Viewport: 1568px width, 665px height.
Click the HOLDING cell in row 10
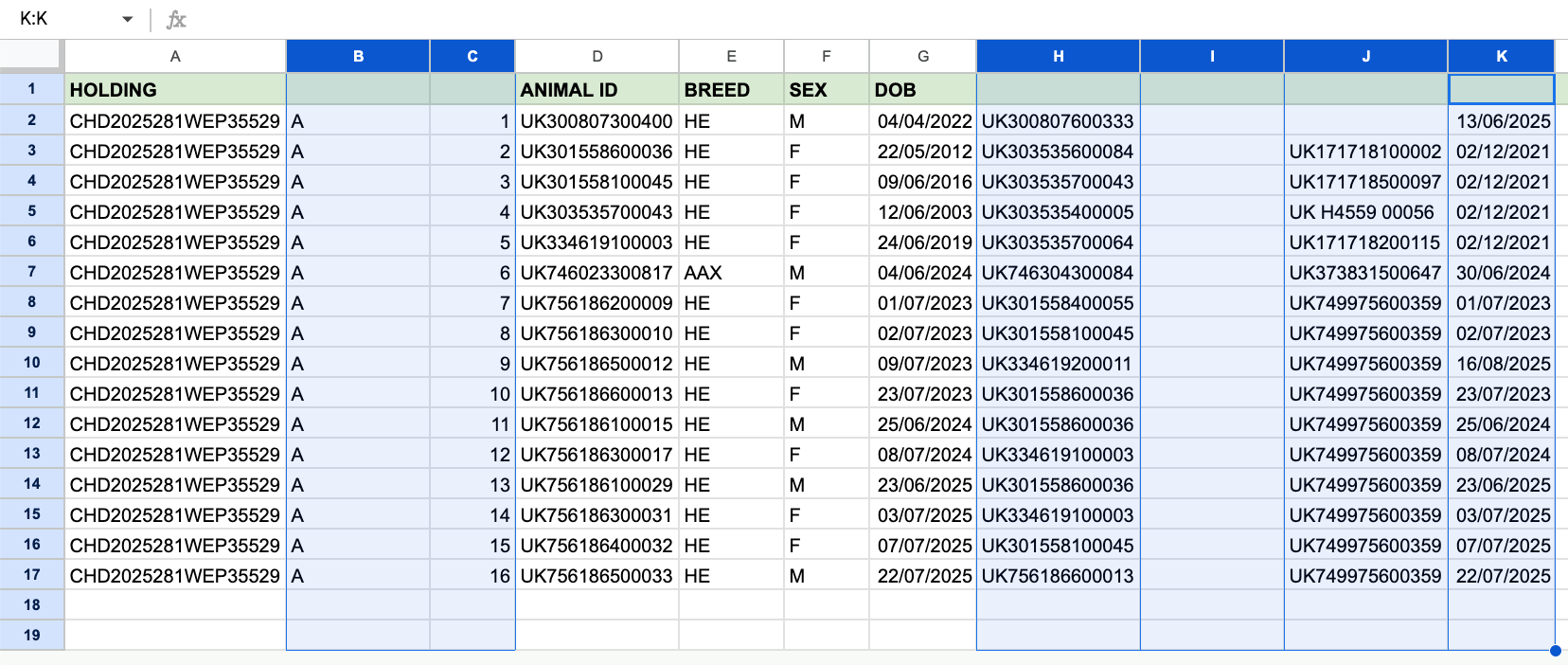pos(175,363)
